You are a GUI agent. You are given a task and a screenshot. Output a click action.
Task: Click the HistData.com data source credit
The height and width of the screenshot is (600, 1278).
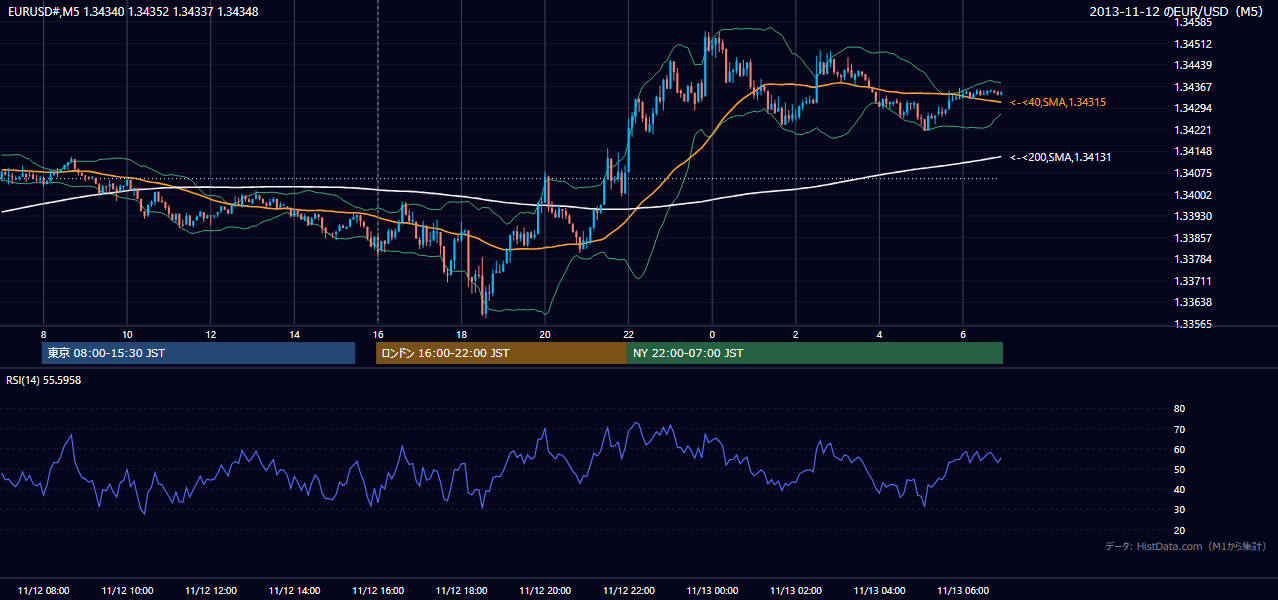(x=1185, y=546)
